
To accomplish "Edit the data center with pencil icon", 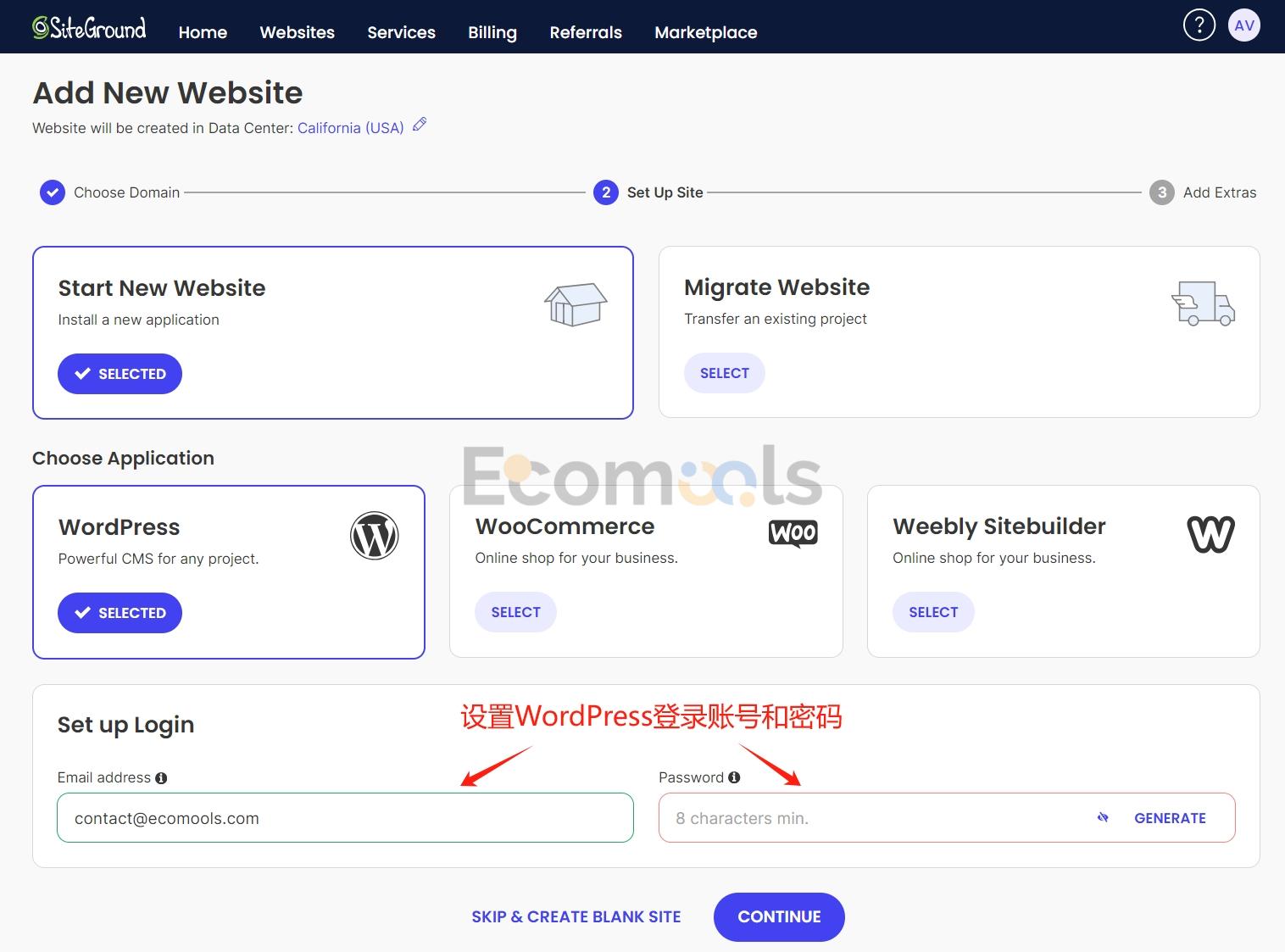I will pyautogui.click(x=420, y=125).
